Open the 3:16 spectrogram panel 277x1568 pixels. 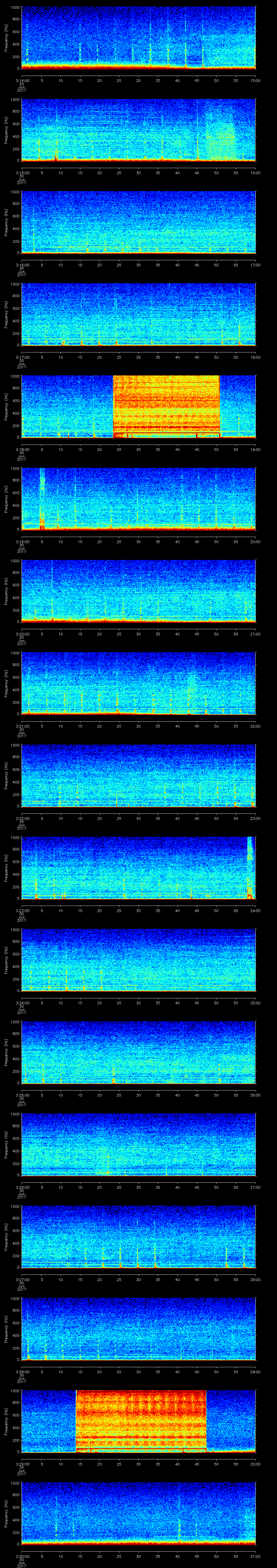point(138,222)
